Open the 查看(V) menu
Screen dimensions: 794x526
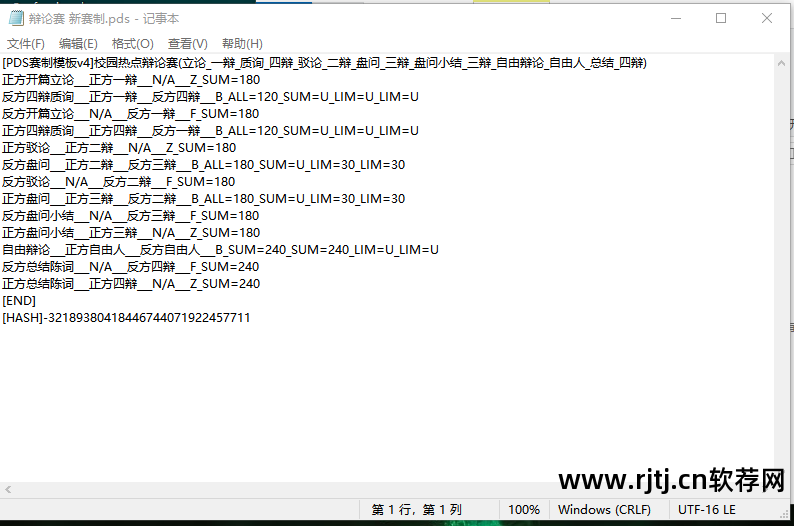point(187,44)
